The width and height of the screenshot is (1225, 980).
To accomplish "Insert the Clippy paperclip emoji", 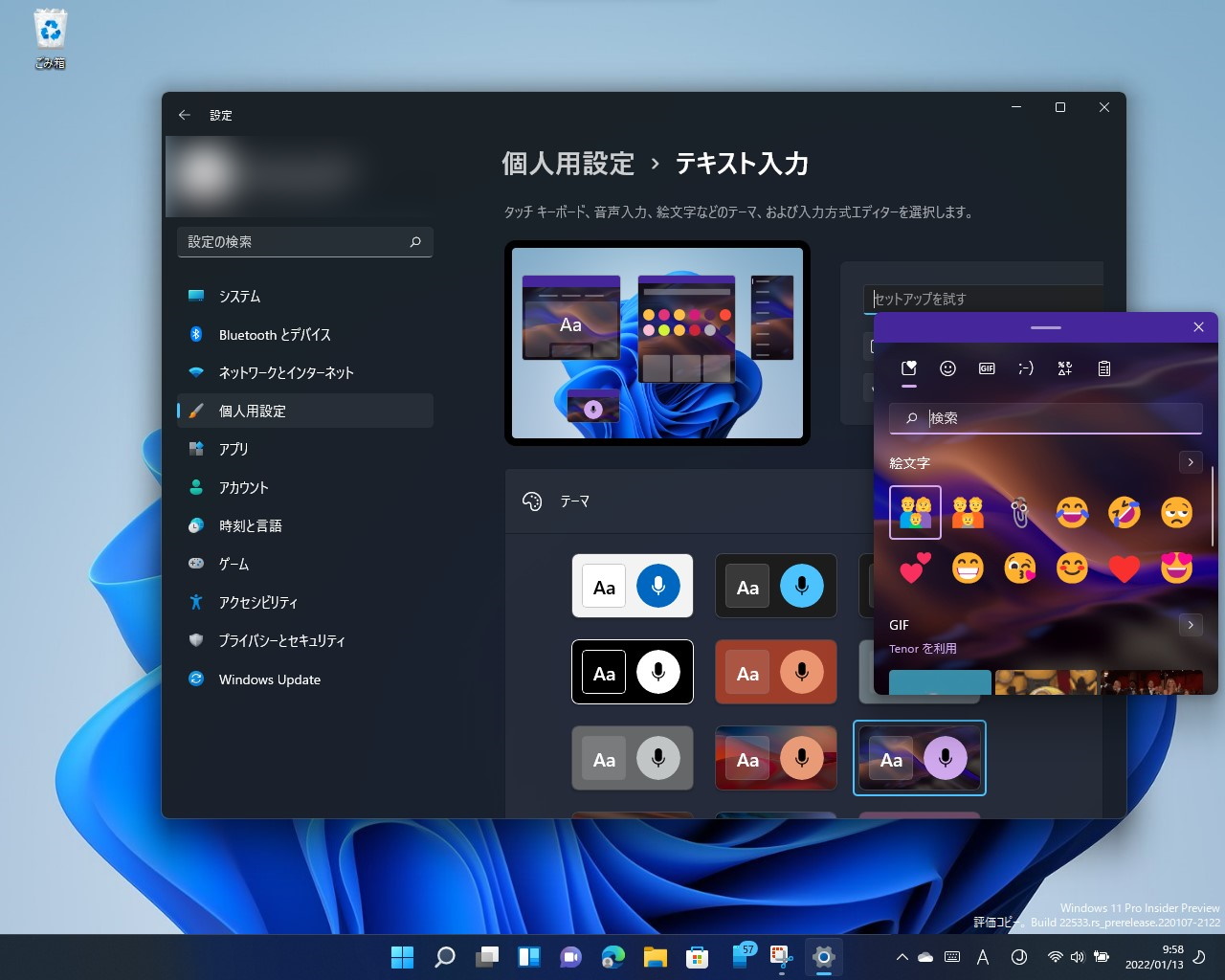I will tap(1019, 512).
